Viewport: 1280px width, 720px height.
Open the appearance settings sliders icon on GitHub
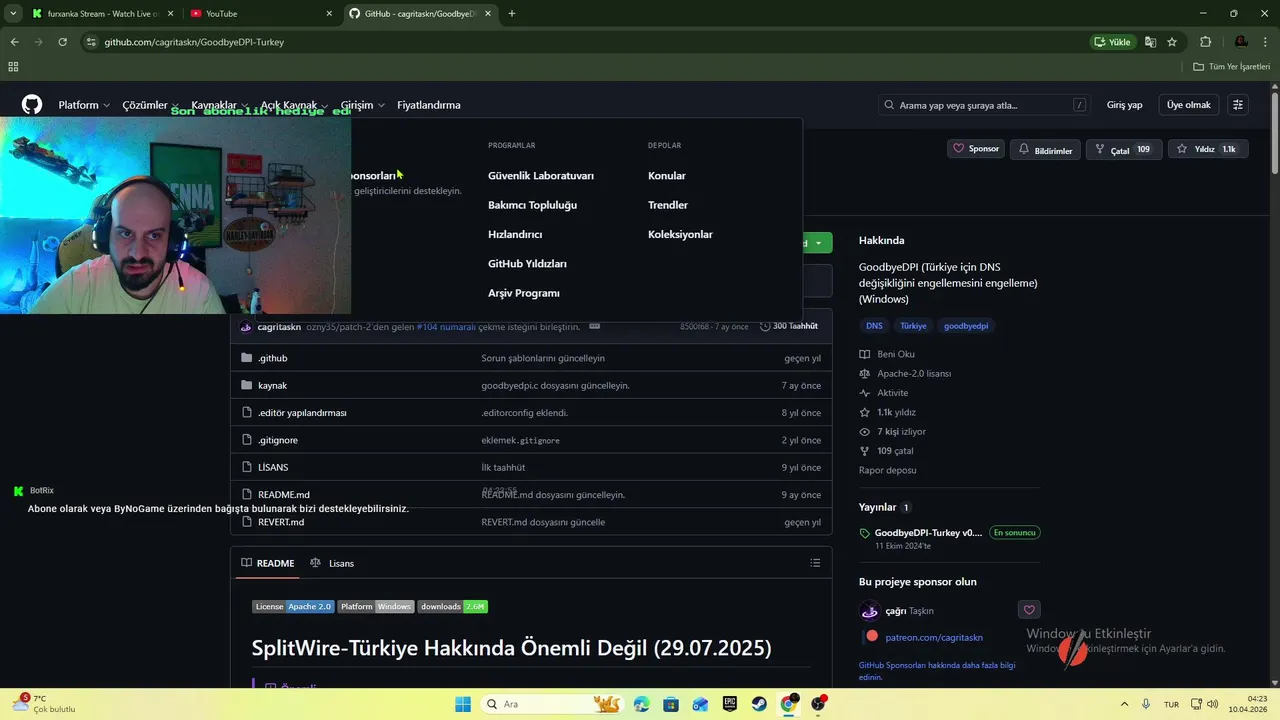tap(1238, 105)
